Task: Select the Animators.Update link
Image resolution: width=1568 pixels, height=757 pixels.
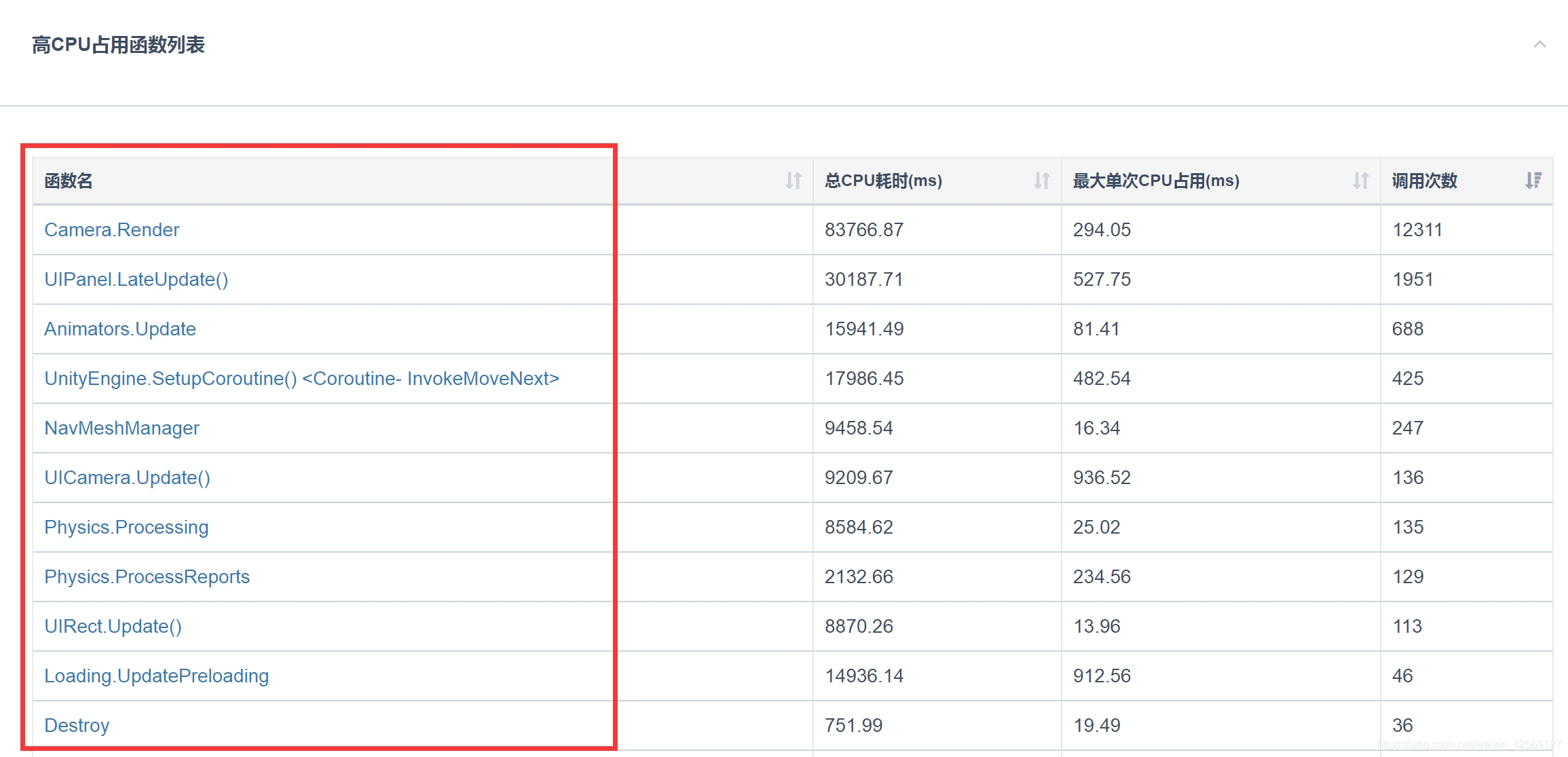Action: click(x=120, y=329)
